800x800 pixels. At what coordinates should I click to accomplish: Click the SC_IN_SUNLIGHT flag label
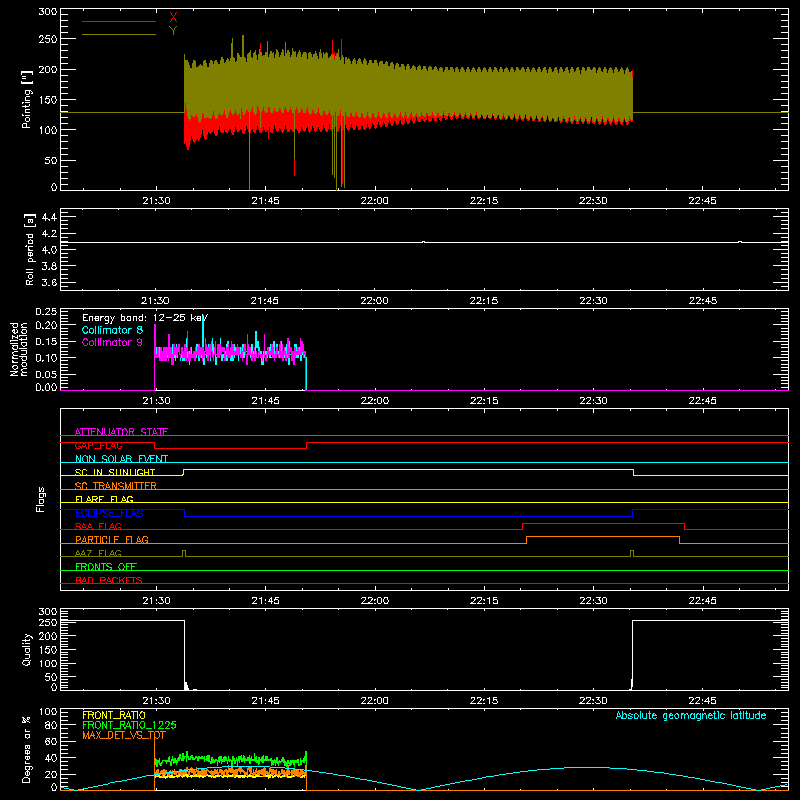(115, 472)
